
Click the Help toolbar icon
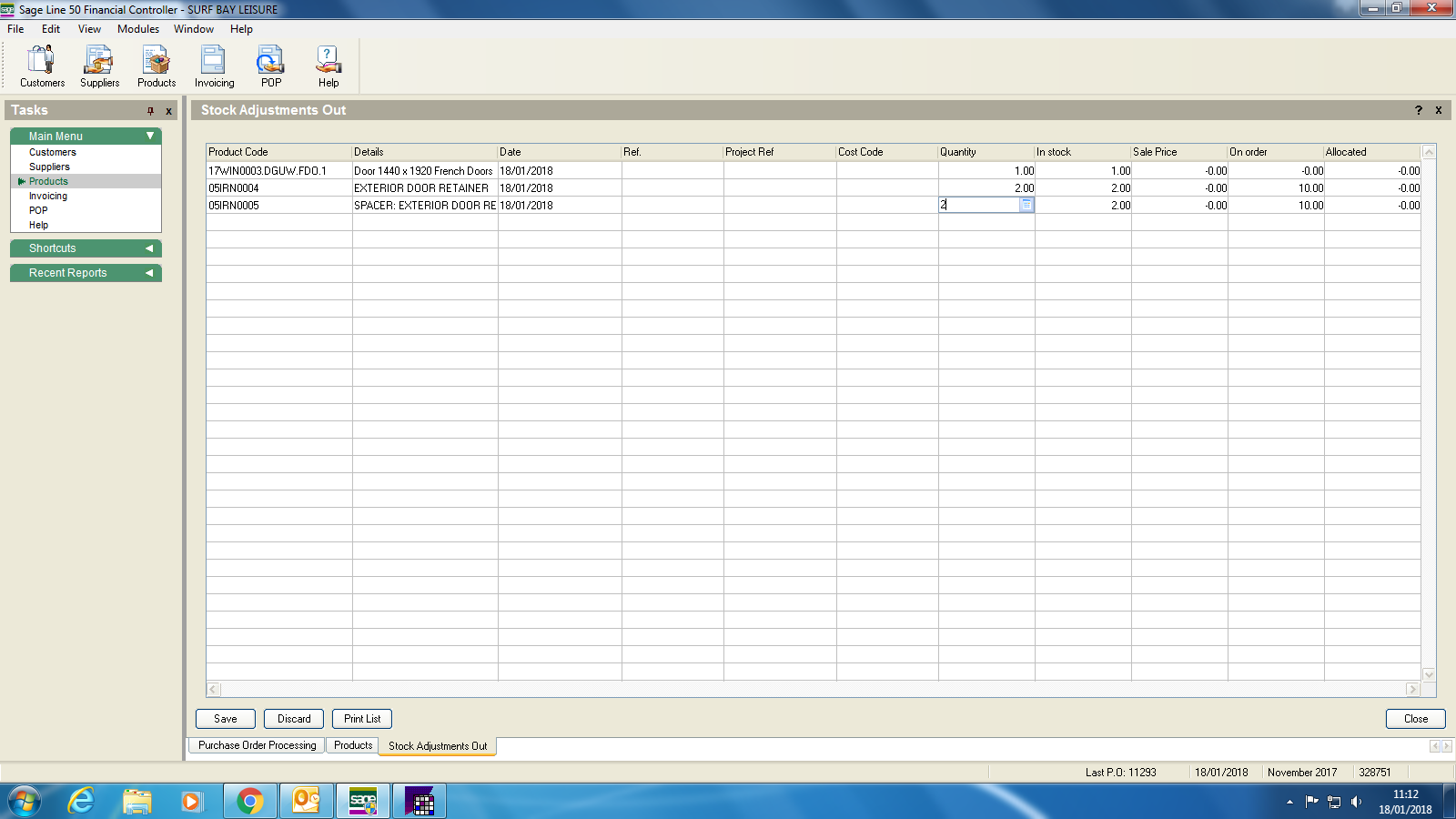[328, 66]
